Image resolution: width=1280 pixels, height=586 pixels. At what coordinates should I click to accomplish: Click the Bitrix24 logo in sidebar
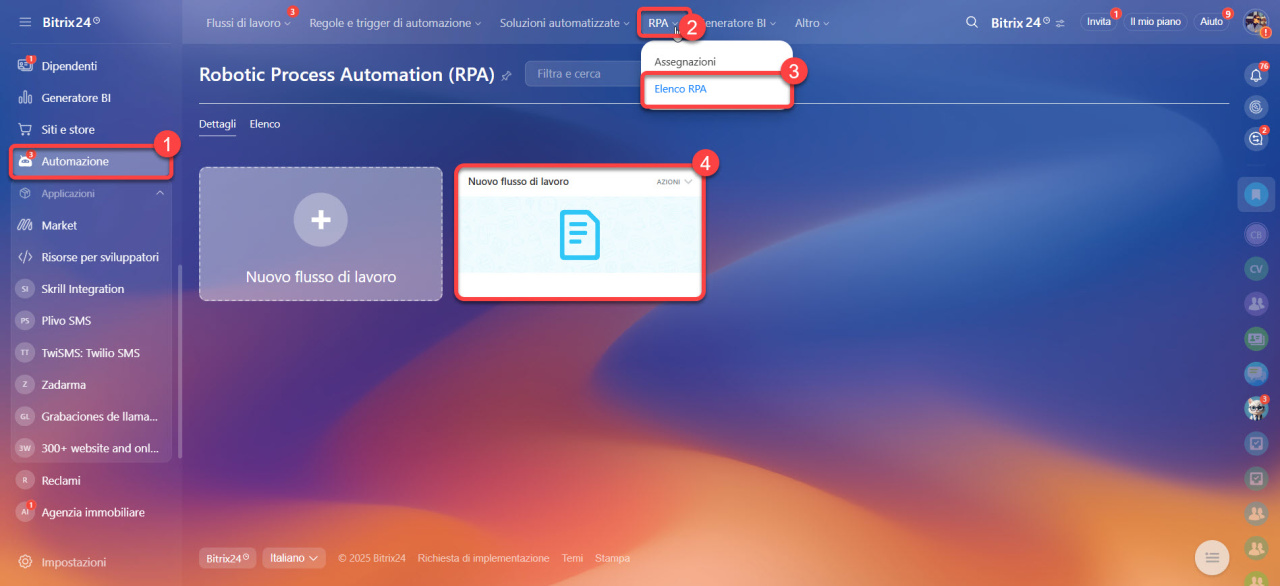[x=69, y=22]
